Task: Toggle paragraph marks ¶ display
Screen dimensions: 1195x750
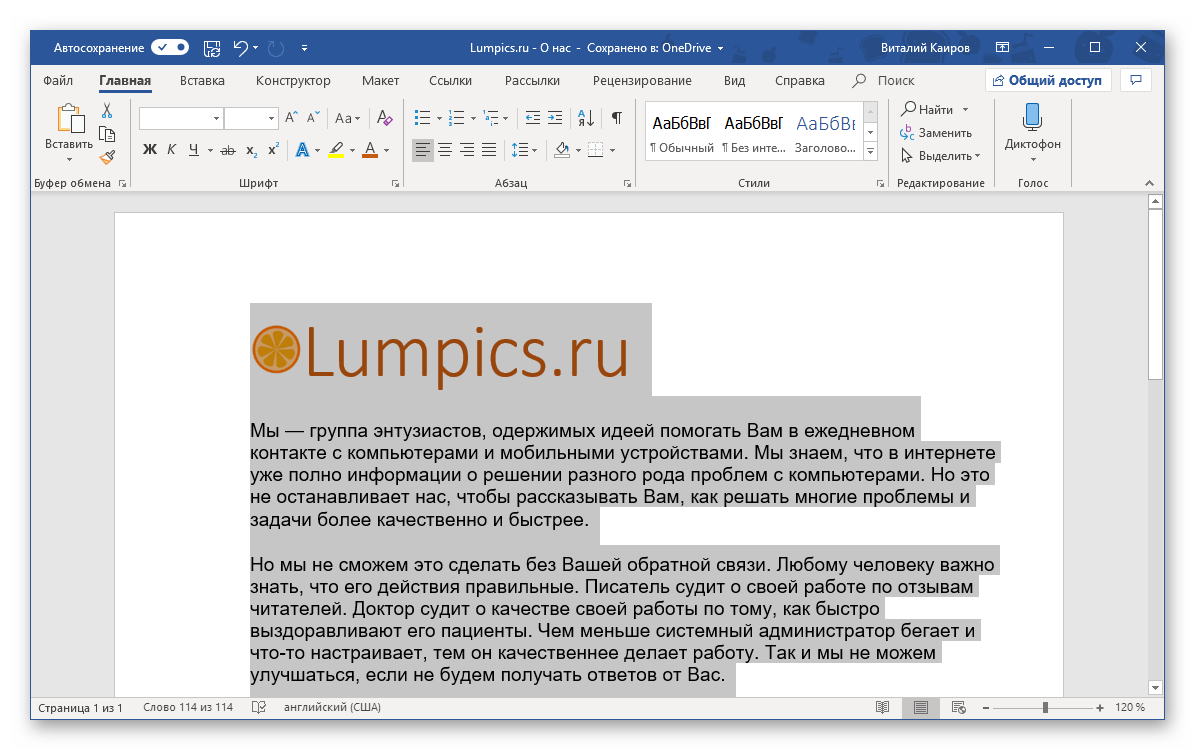Action: pyautogui.click(x=617, y=118)
